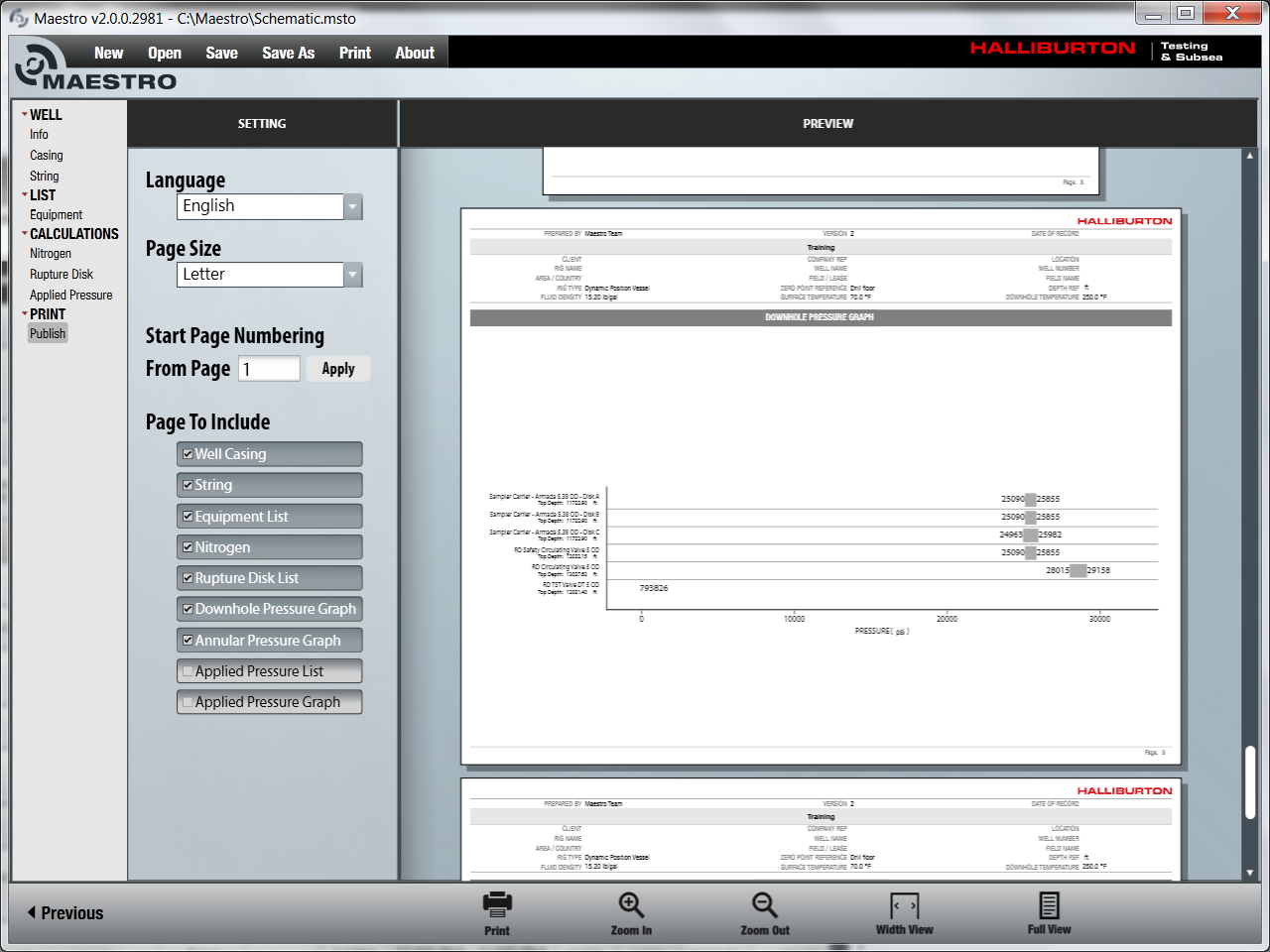Collapse the CALCULATIONS tree section
This screenshot has width=1270, height=952.
click(x=24, y=234)
